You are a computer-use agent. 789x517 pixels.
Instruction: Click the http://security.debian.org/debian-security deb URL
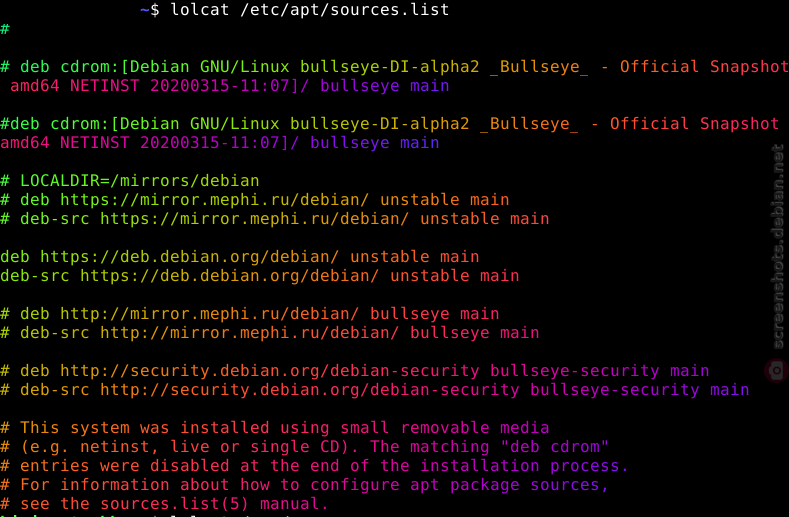(x=269, y=371)
